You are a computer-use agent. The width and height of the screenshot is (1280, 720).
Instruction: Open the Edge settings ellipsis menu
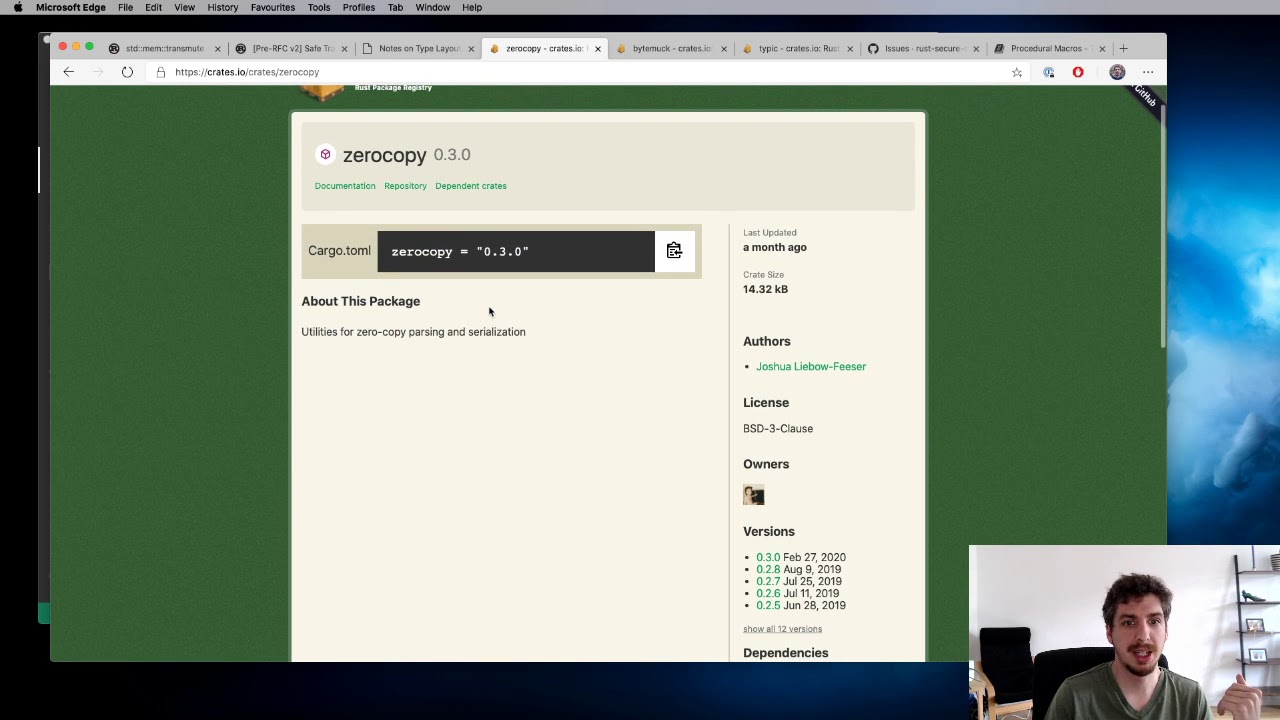(x=1148, y=72)
